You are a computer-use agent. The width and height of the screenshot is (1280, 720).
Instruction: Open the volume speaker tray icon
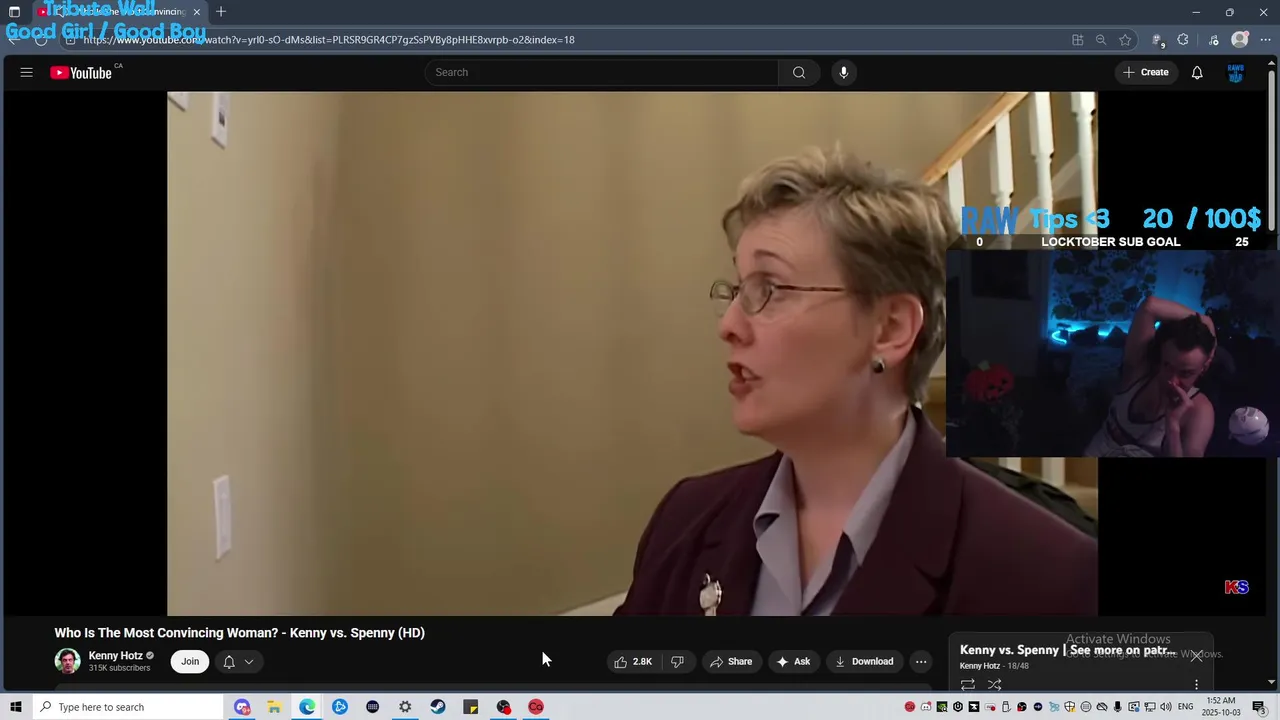1166,707
